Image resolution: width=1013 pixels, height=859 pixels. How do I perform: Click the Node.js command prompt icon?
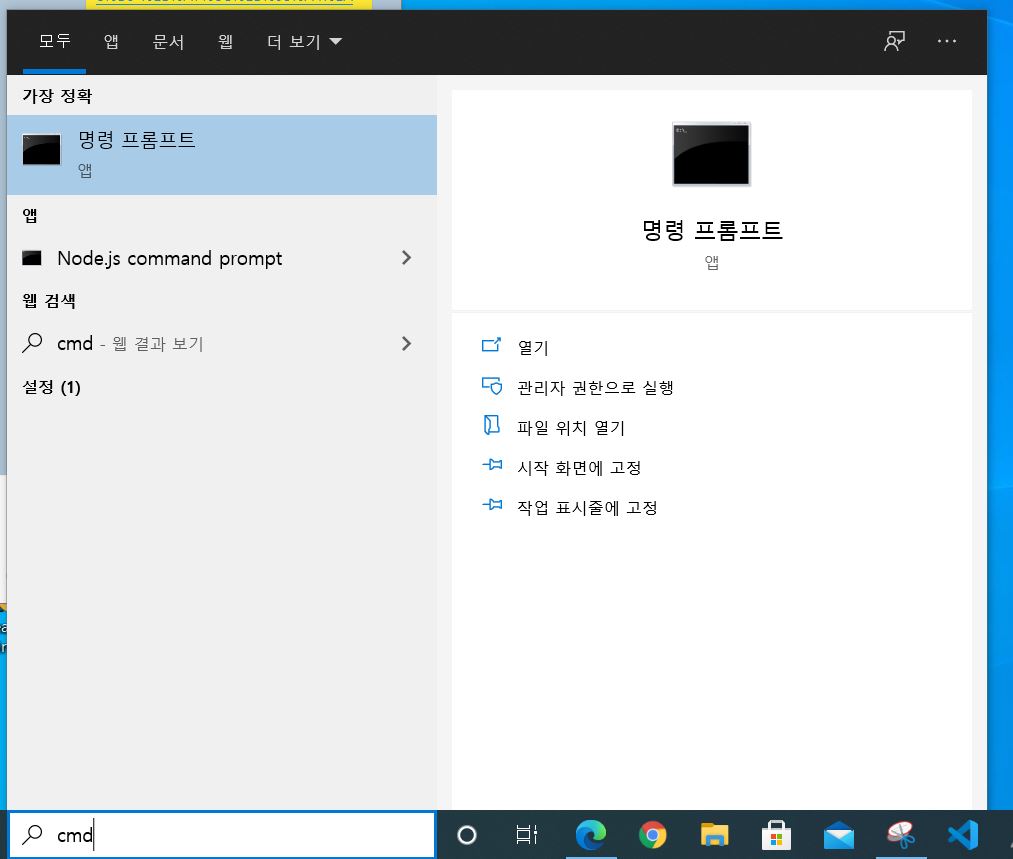[x=32, y=258]
